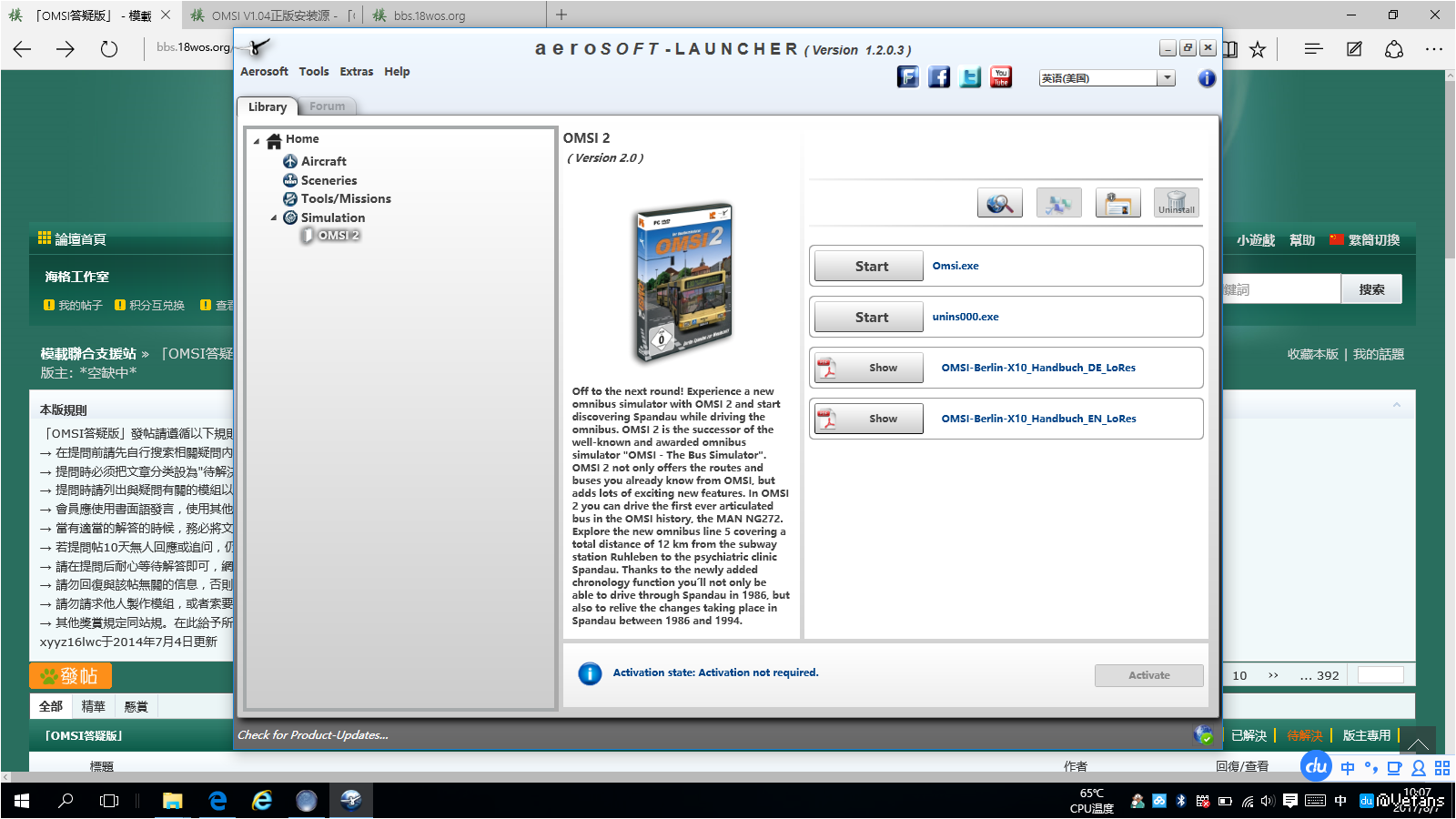Open the YouTube icon in the launcher

(1001, 77)
